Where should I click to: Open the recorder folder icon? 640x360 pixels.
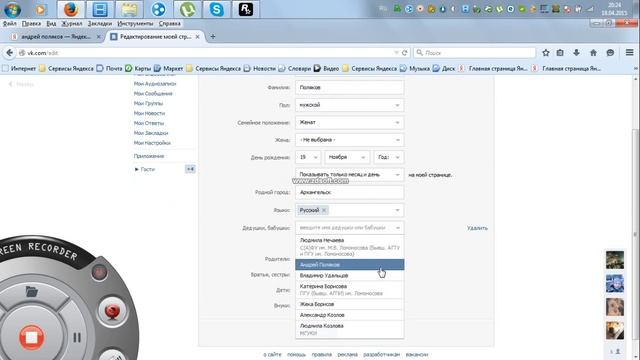(x=31, y=291)
